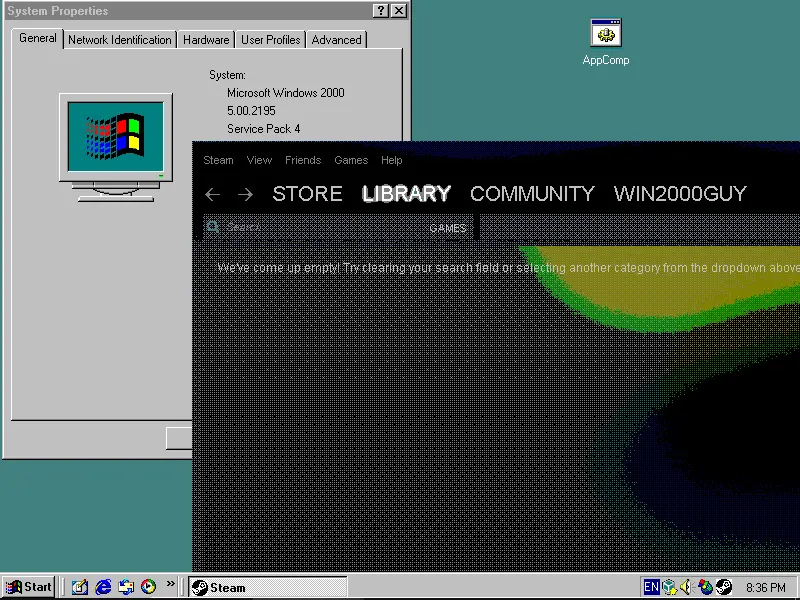Open the WIN2000GUY profile section
The height and width of the screenshot is (600, 800).
coord(680,194)
